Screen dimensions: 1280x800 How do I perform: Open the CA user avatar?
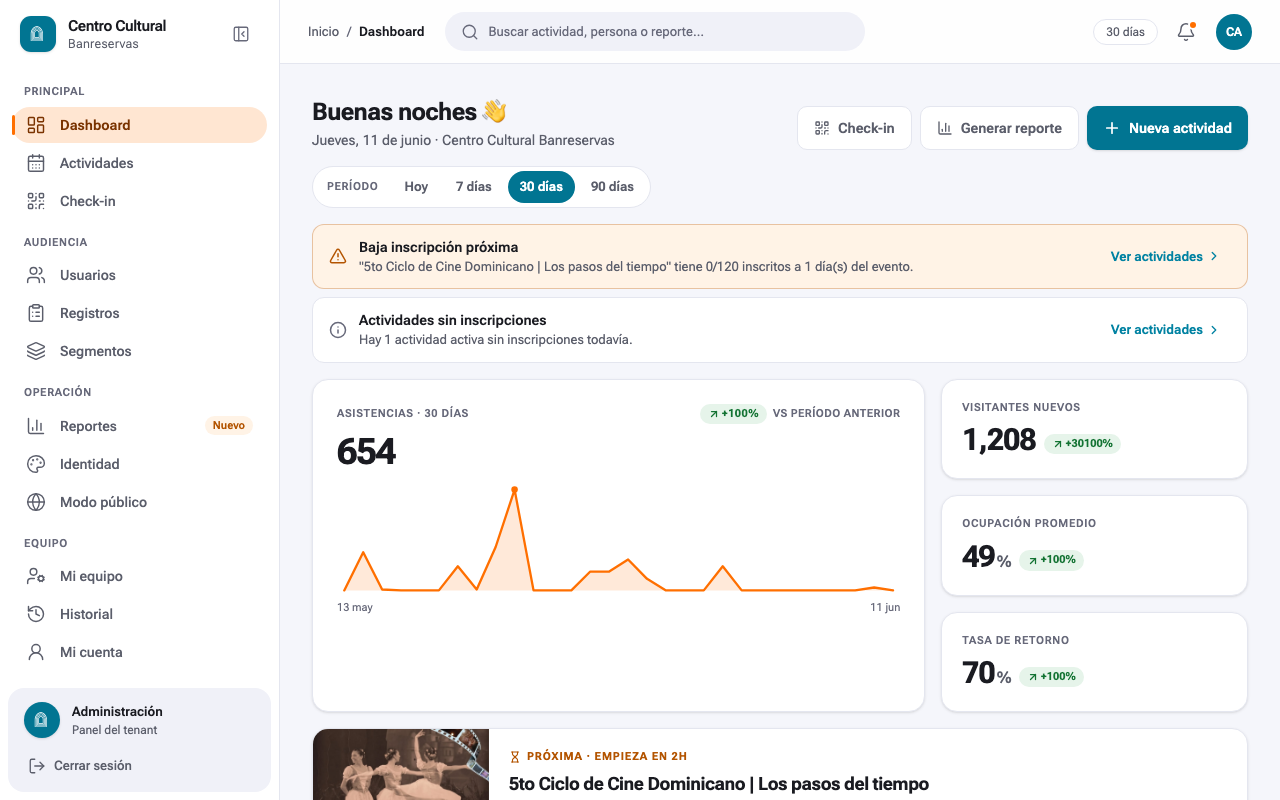coord(1234,32)
